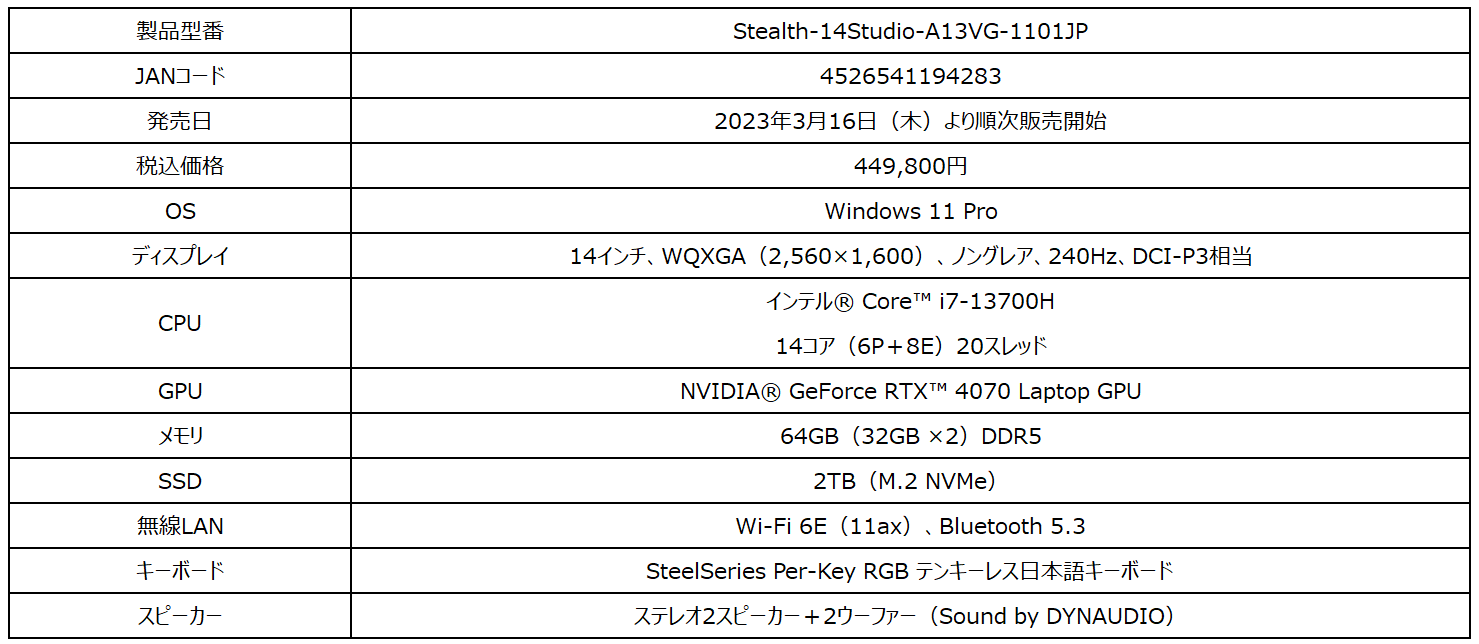1479x644 pixels.
Task: Click the Windows 11 Pro cell
Action: [x=910, y=211]
